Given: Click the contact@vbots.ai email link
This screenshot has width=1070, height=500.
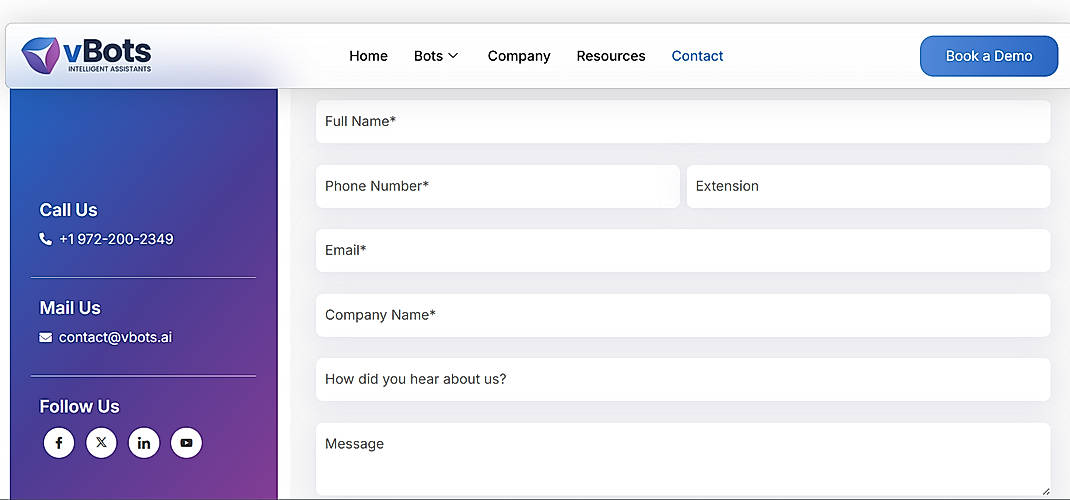Looking at the screenshot, I should [x=115, y=338].
